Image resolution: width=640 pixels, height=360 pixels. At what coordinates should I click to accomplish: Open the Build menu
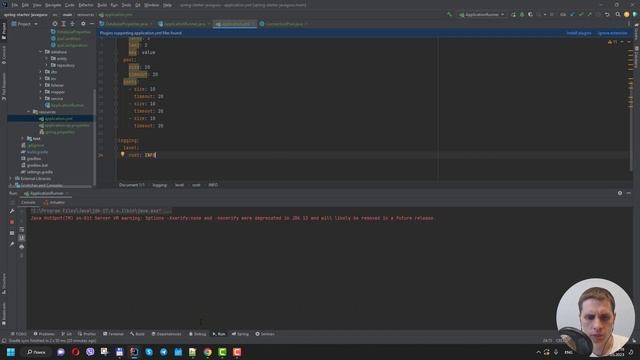(102, 5)
